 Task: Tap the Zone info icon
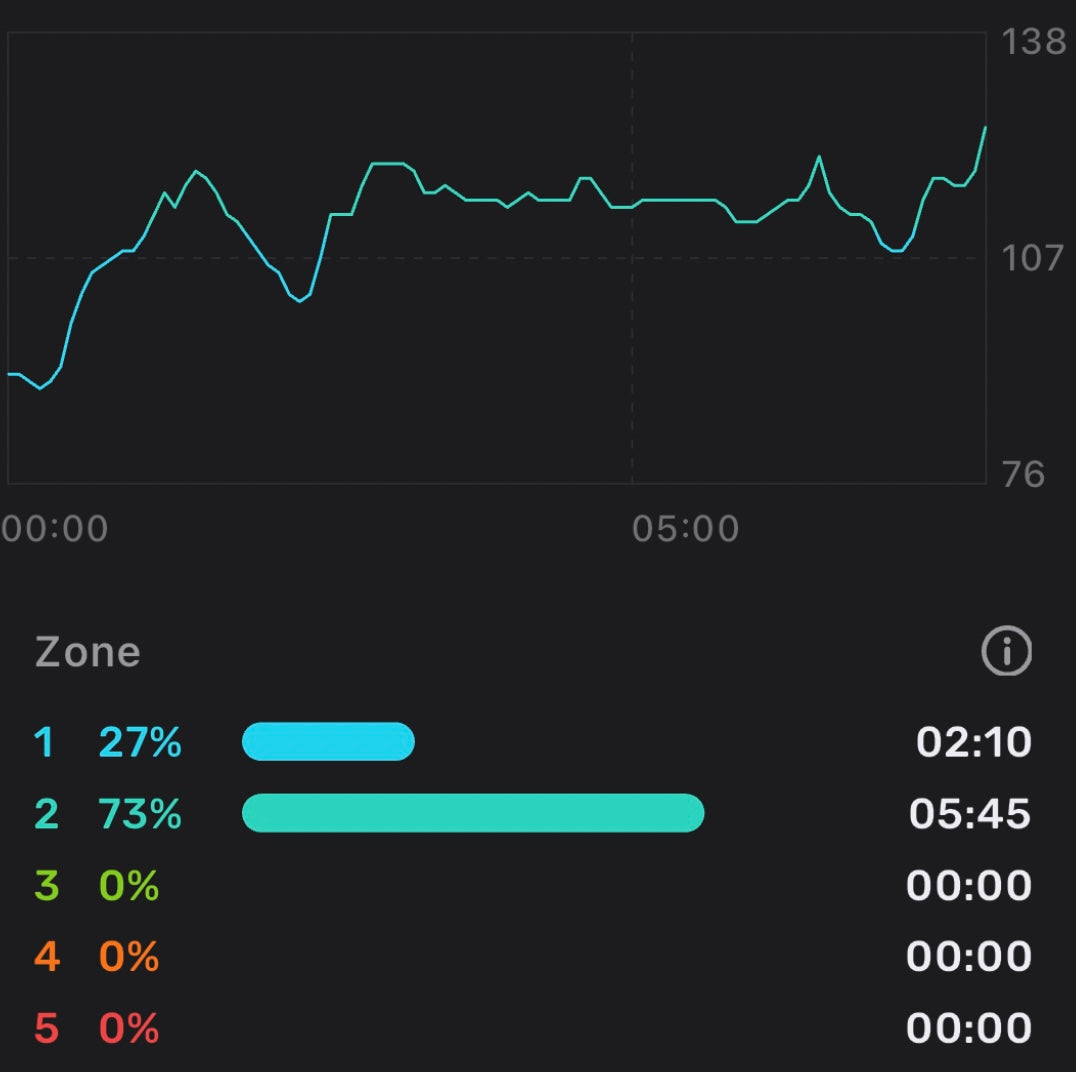pyautogui.click(x=1006, y=653)
